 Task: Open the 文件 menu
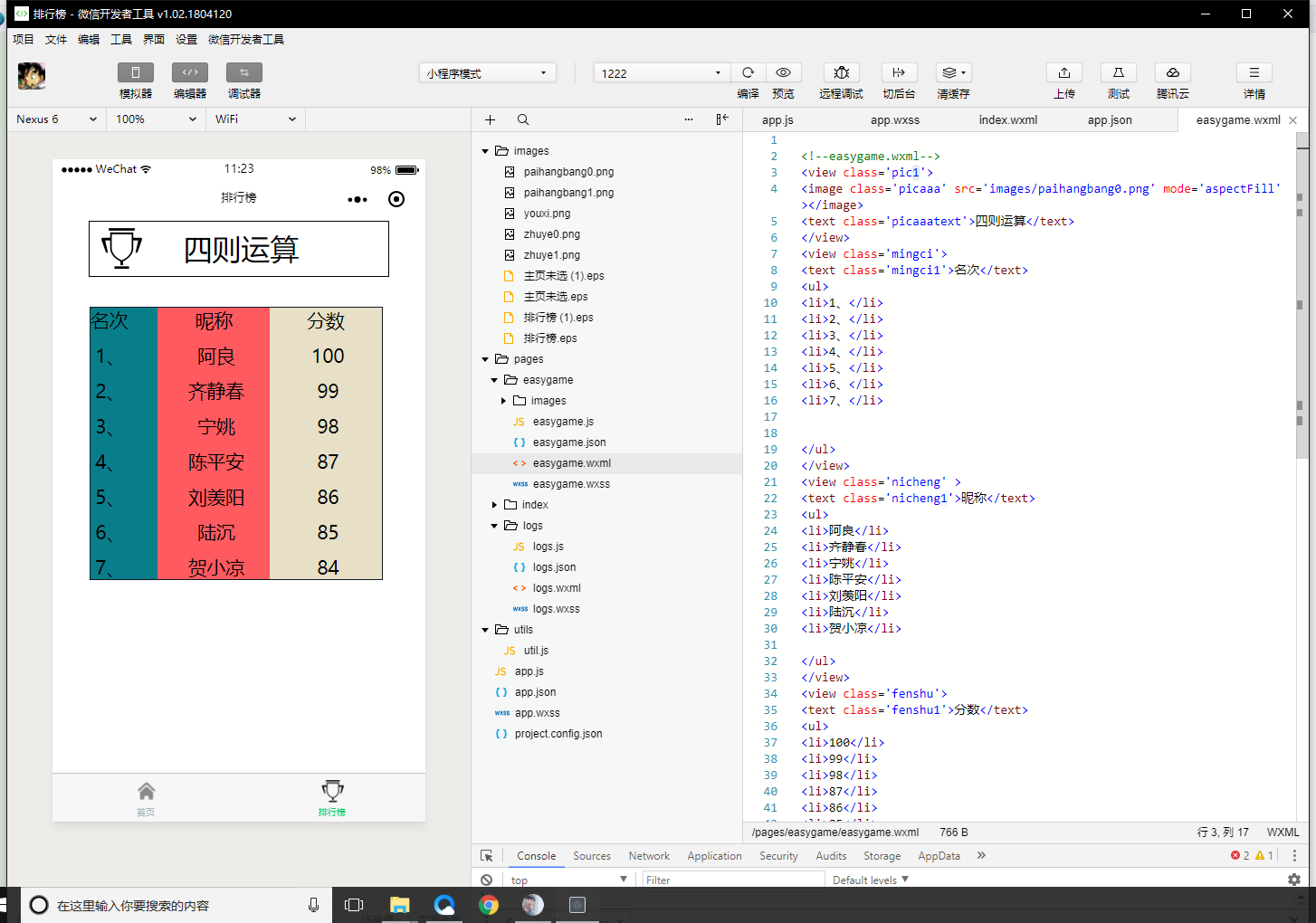point(56,40)
